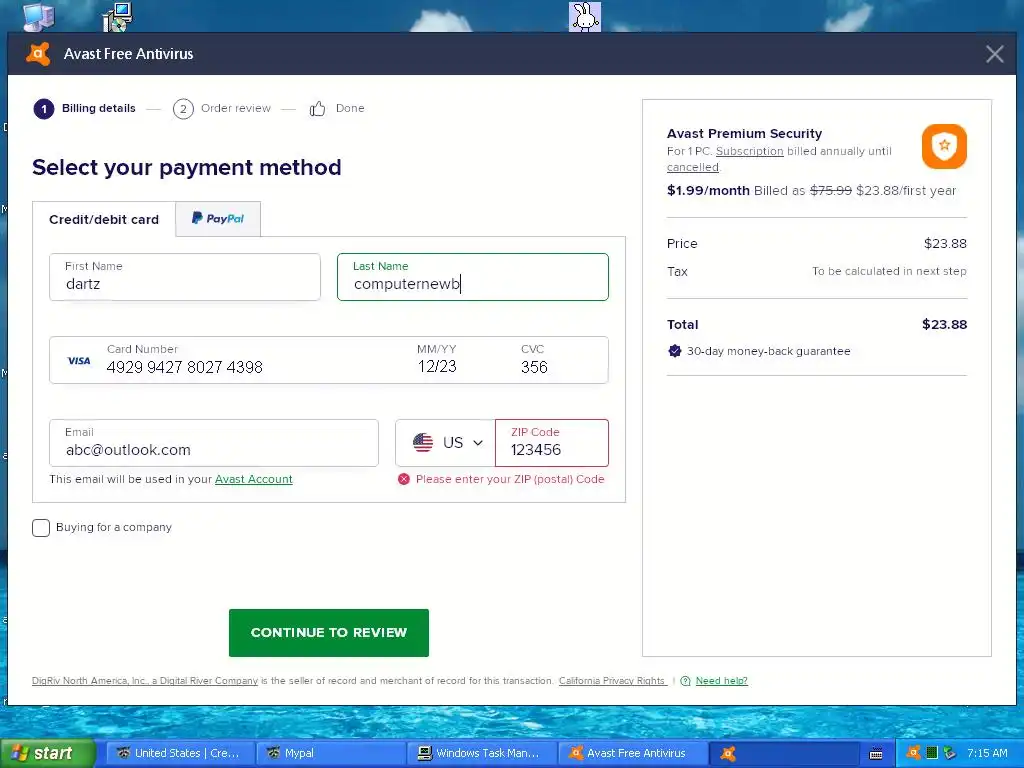Open the Avast Account link

[253, 479]
